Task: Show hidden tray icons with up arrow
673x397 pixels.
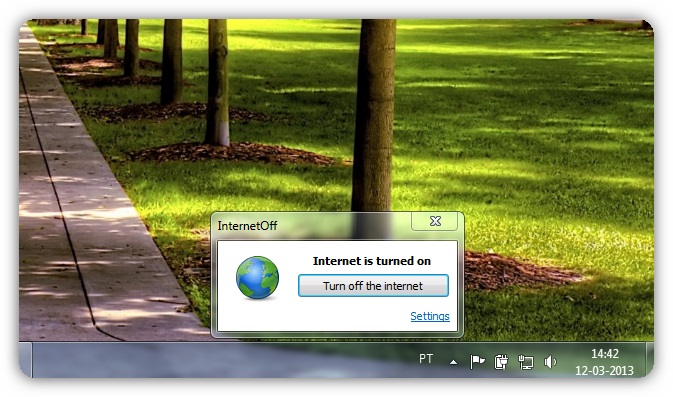Action: click(453, 362)
